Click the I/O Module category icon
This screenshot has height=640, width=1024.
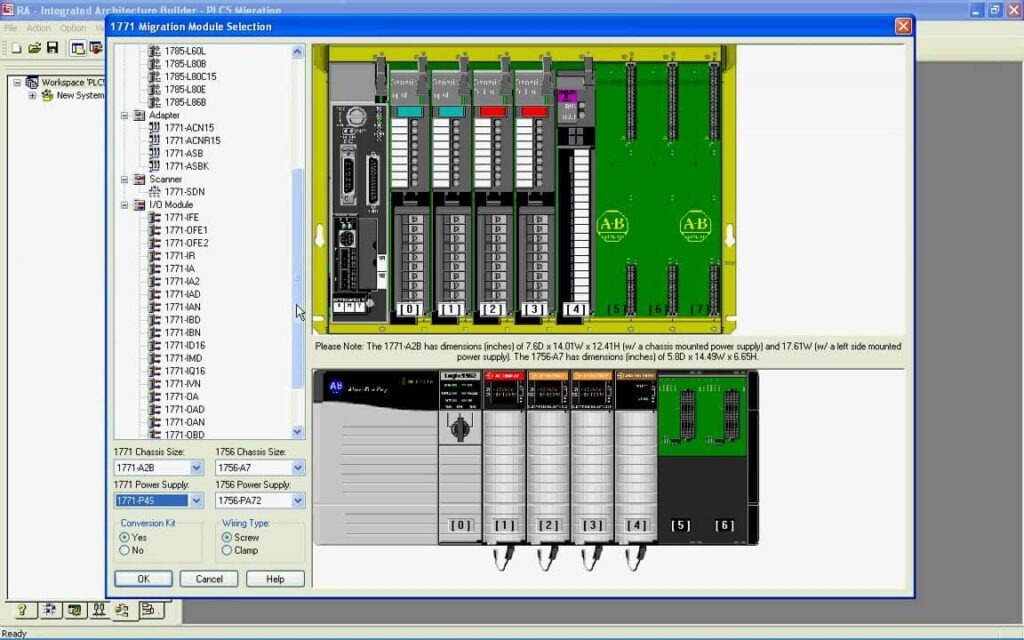[x=139, y=204]
